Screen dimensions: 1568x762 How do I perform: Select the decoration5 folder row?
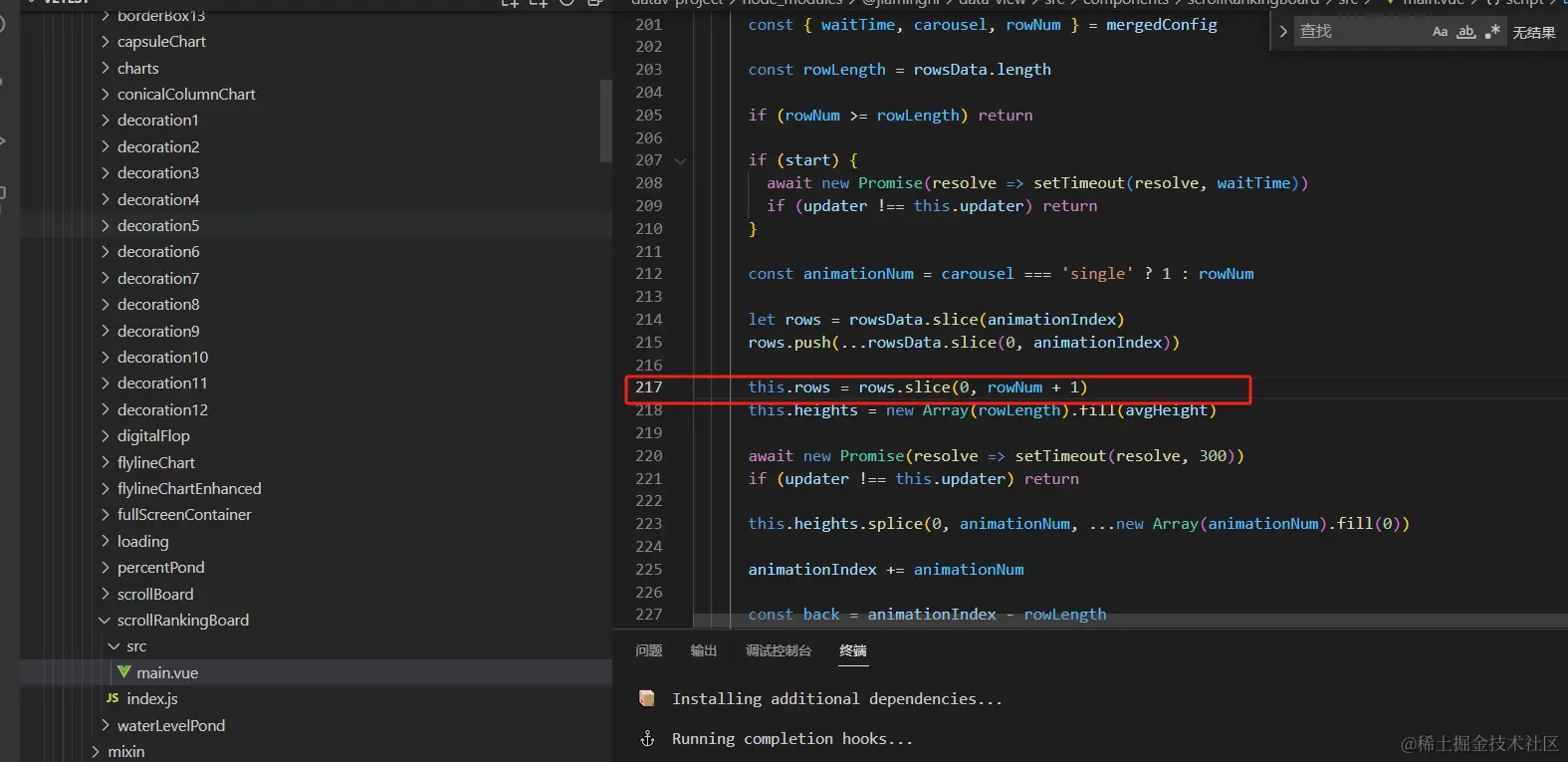[x=316, y=225]
